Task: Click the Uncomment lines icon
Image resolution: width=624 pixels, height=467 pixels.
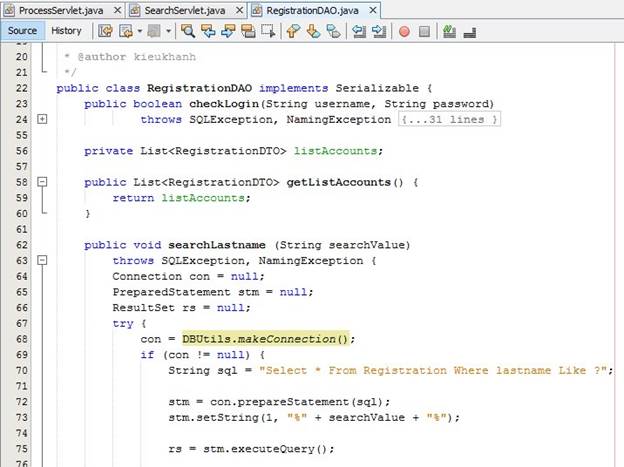Action: tap(470, 32)
